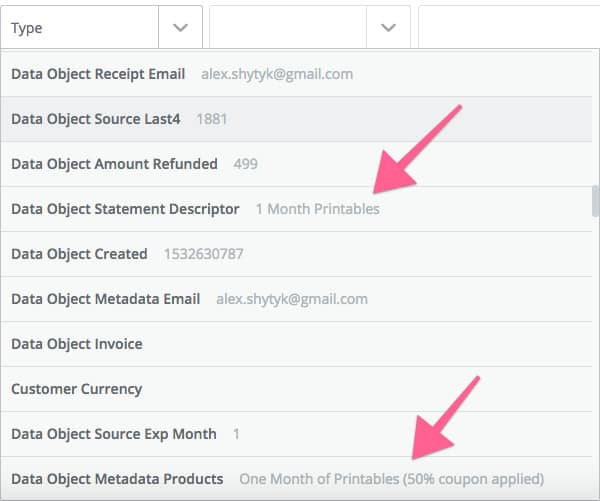Viewport: 600px width, 501px height.
Task: Choose Data Object Metadata Email option
Action: pos(105,299)
